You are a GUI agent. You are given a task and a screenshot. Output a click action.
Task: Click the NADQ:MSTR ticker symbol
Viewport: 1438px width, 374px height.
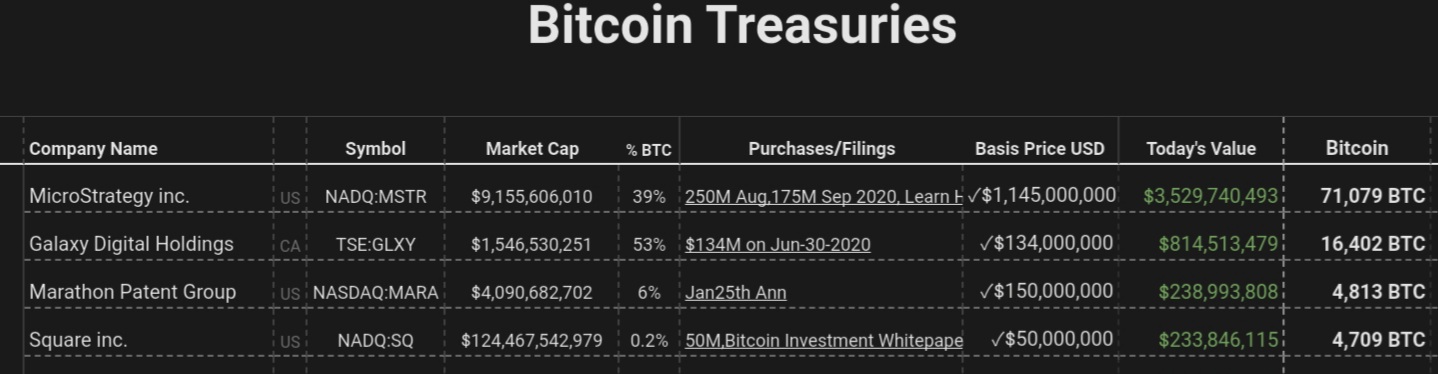pyautogui.click(x=375, y=197)
